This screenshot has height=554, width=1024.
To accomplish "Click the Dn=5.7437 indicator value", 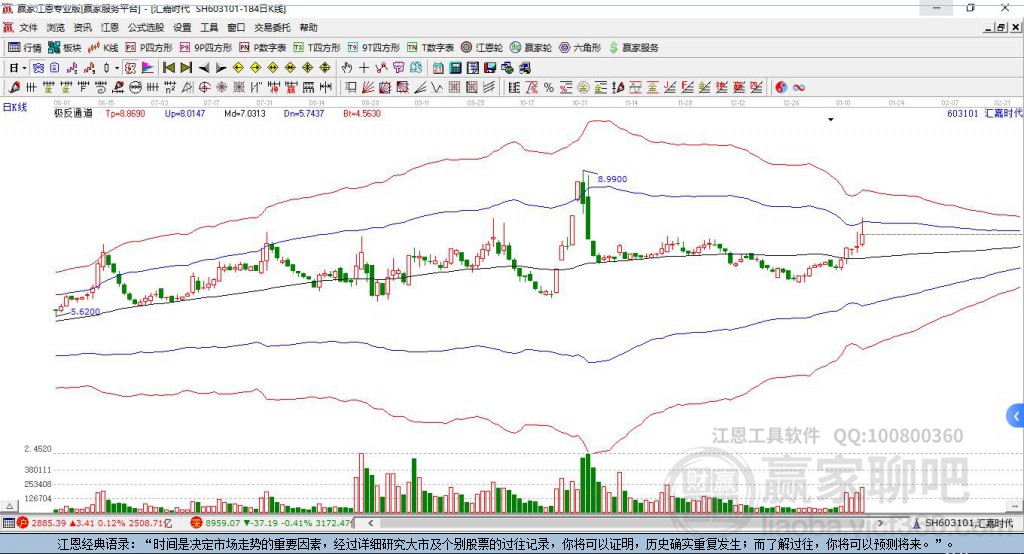I will click(x=304, y=113).
